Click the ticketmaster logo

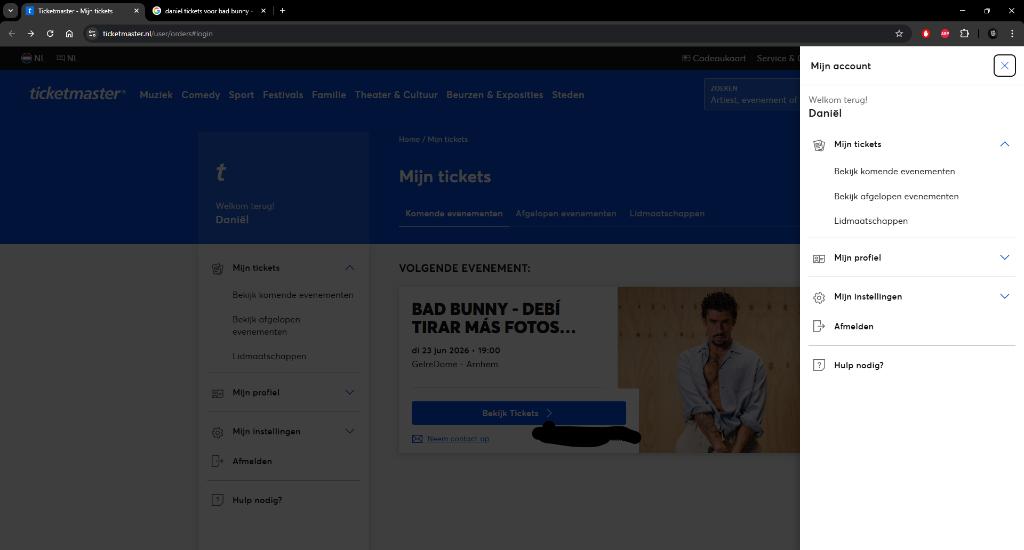click(77, 93)
